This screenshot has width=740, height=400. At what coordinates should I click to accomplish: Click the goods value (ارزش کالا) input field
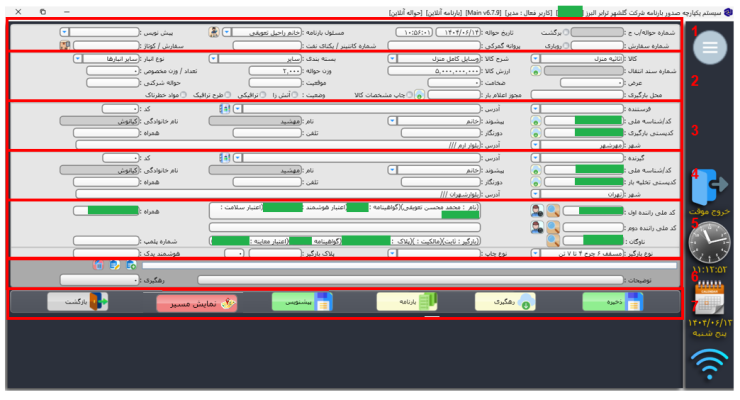click(x=433, y=71)
